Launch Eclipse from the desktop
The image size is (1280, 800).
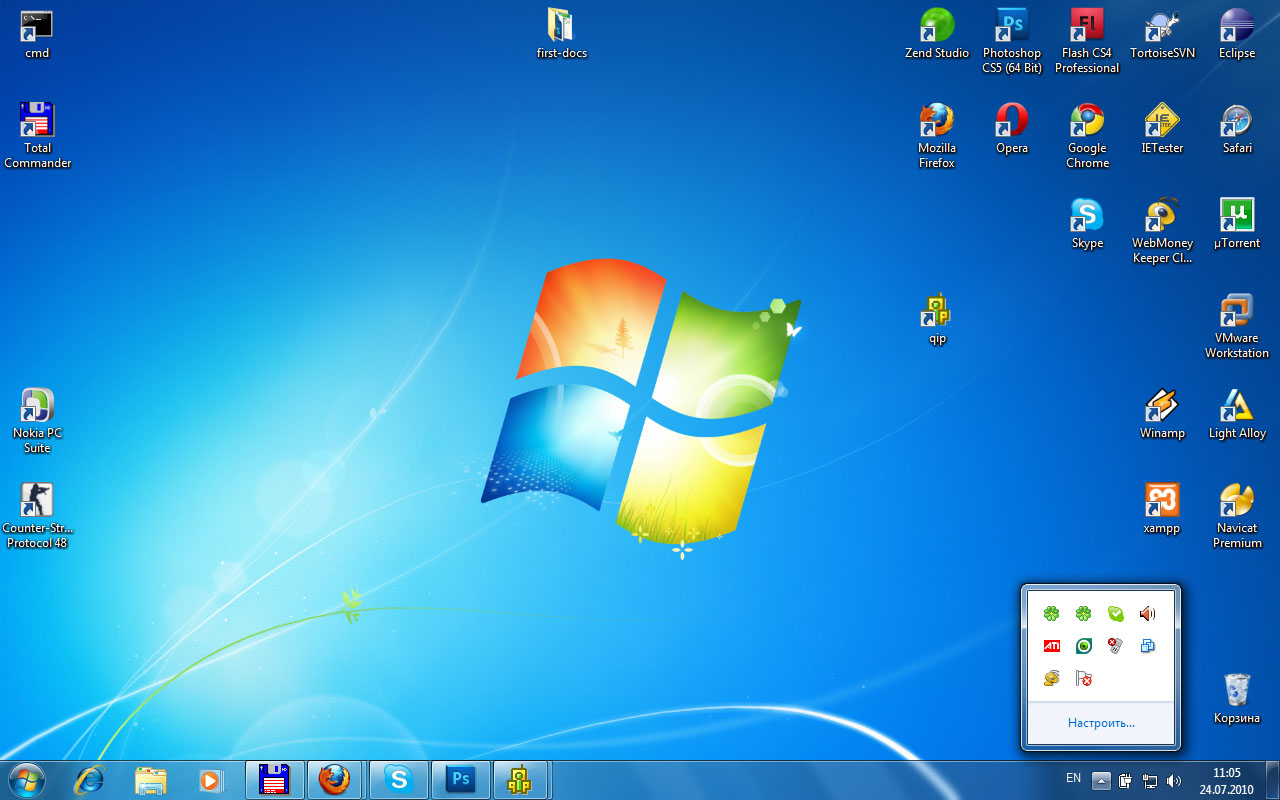1237,35
